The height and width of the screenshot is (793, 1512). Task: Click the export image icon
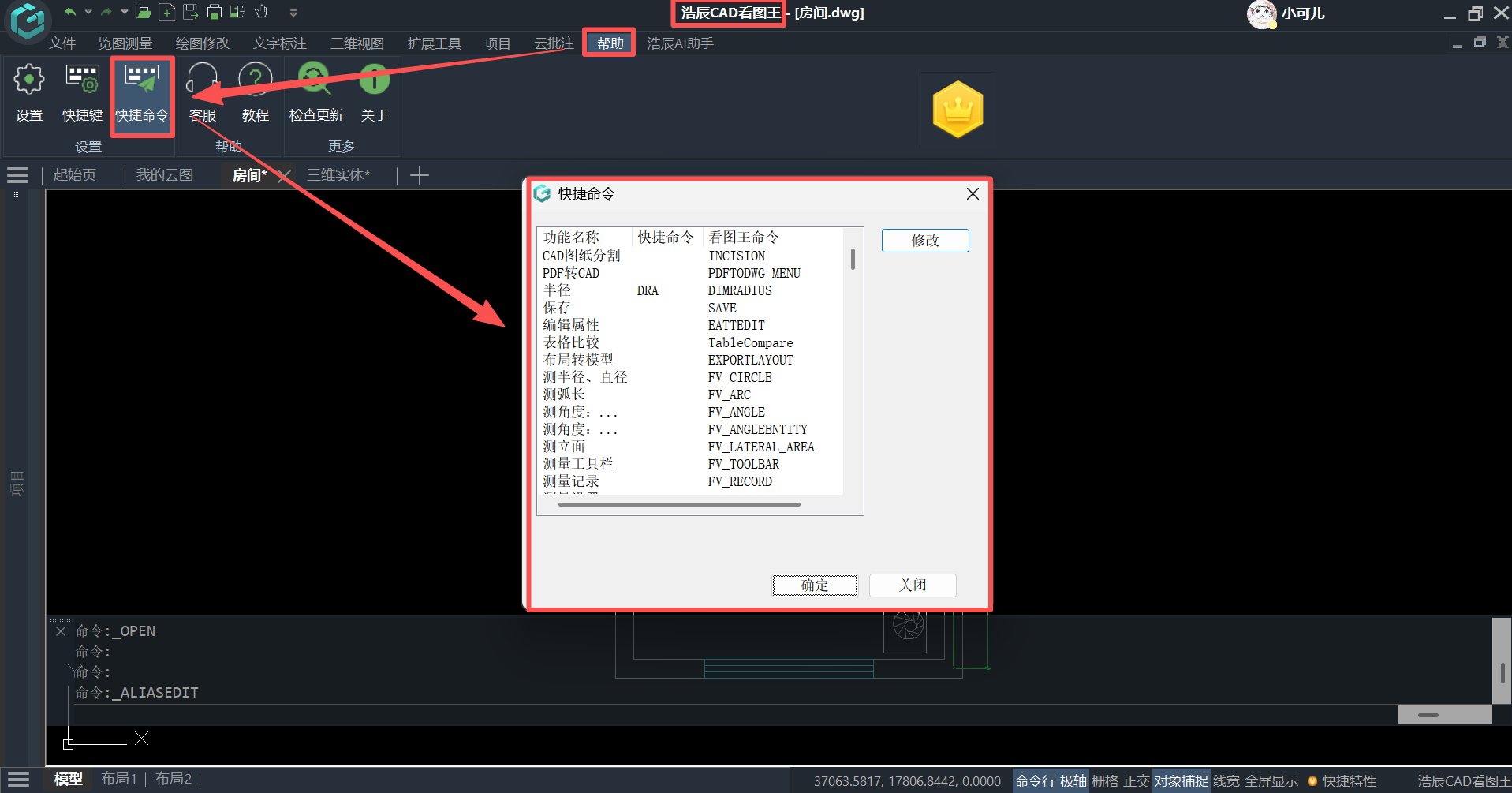(237, 12)
